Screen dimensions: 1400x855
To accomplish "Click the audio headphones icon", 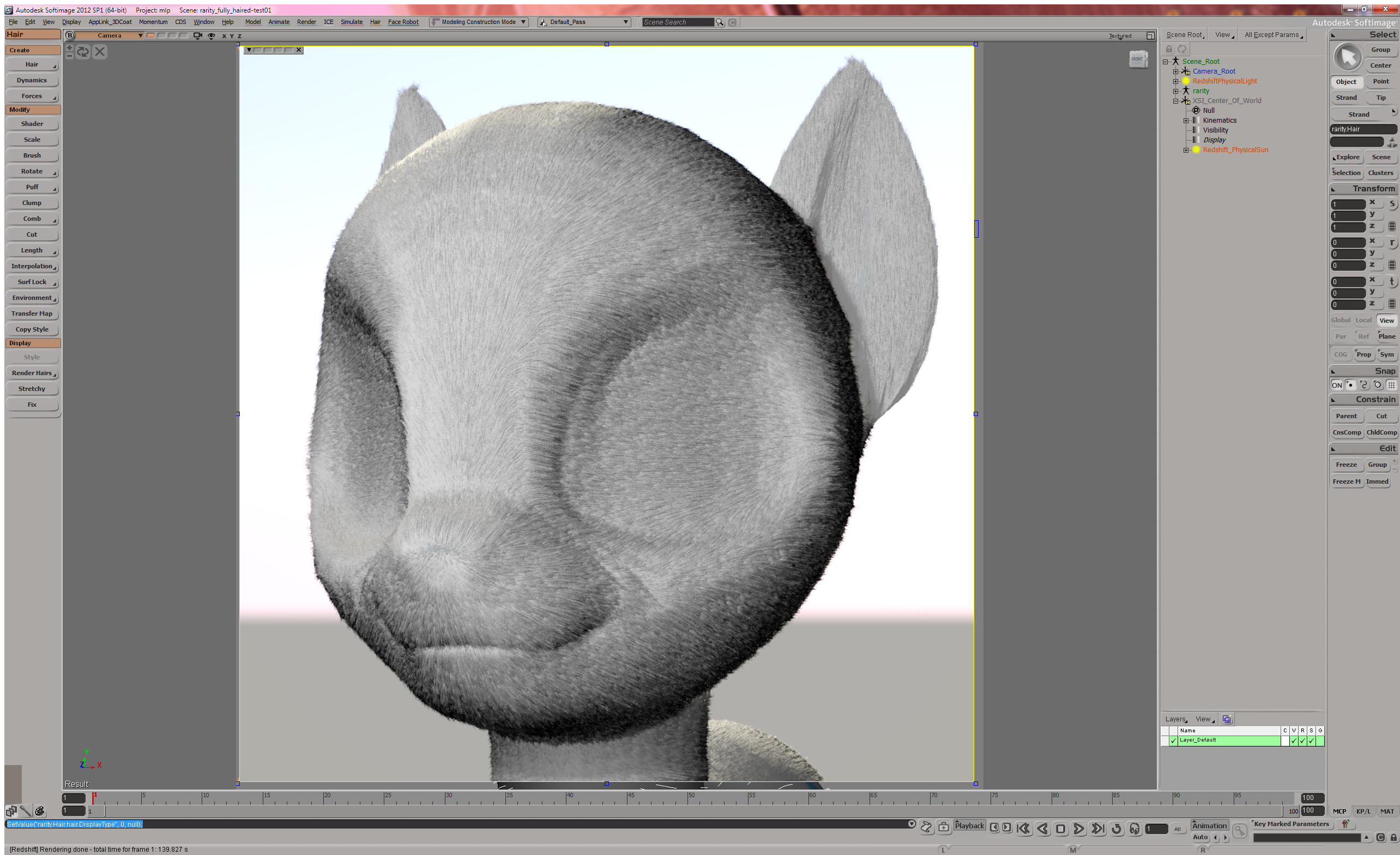I will click(x=1134, y=828).
